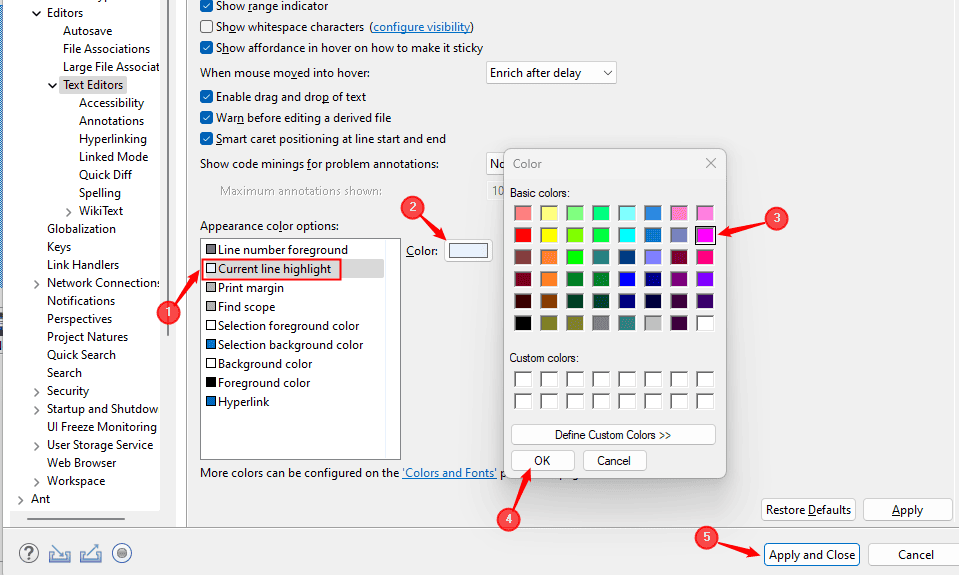The image size is (959, 575).
Task: Open the 'Colors and Fonts' link
Action: 449,473
